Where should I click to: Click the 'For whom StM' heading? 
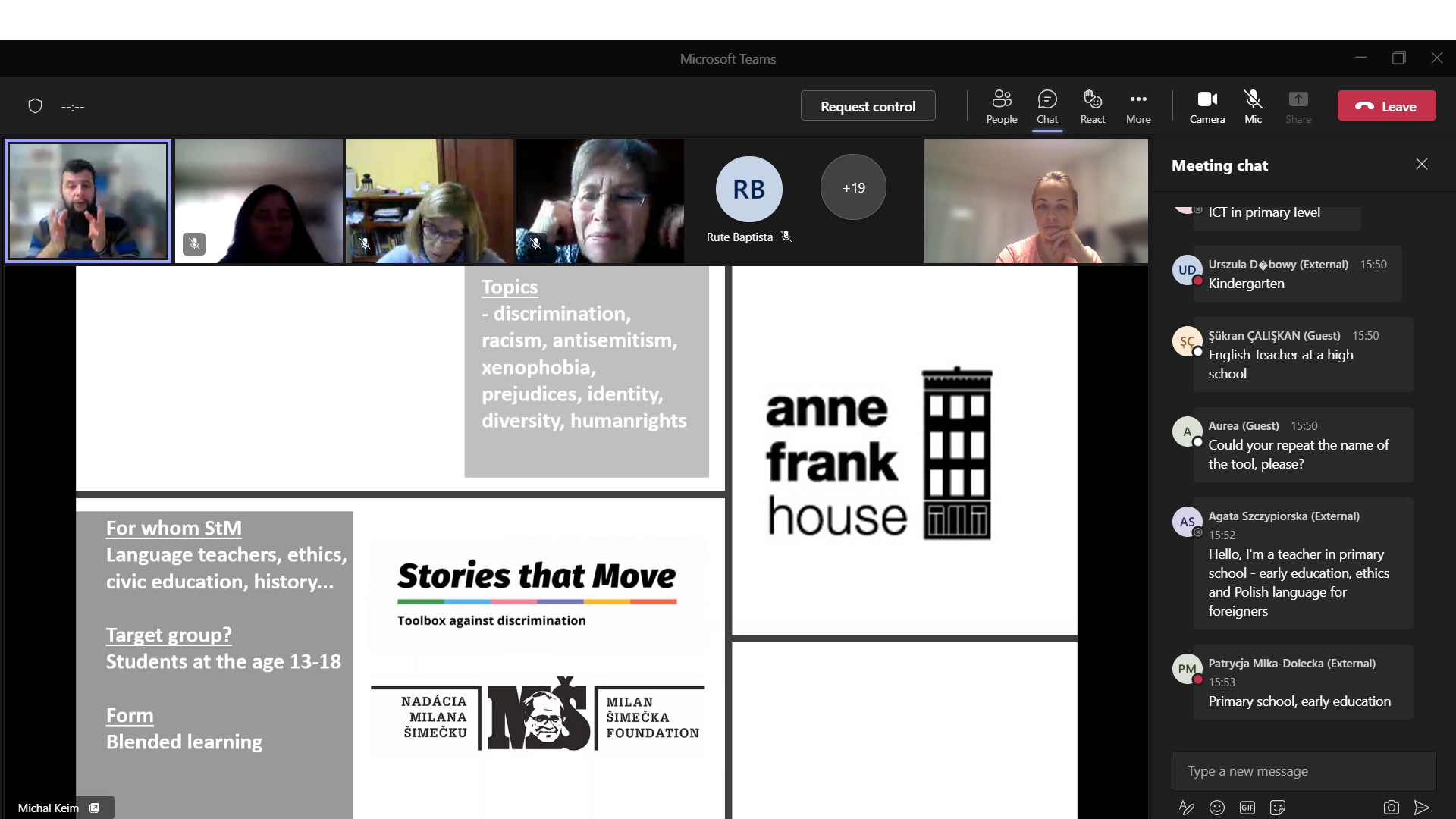point(174,528)
